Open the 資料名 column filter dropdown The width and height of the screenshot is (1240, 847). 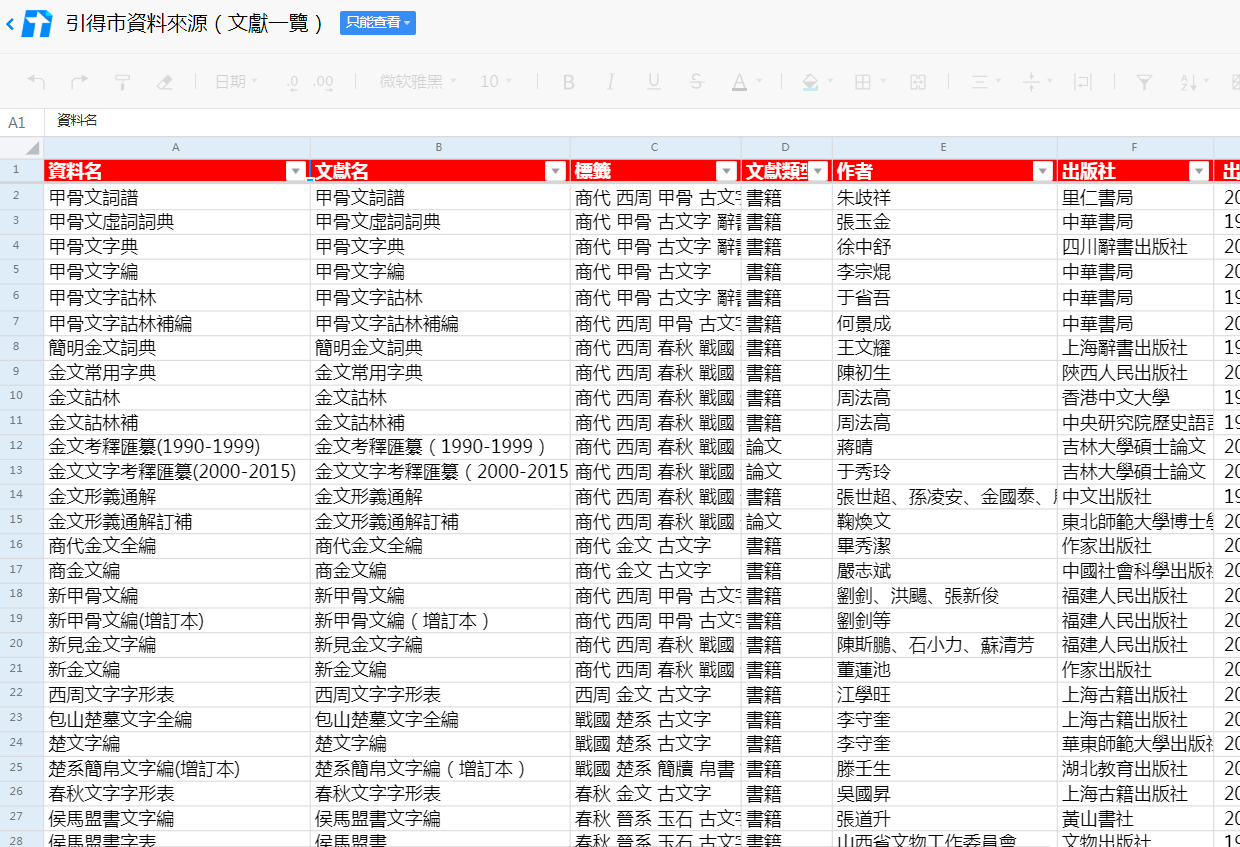coord(295,171)
